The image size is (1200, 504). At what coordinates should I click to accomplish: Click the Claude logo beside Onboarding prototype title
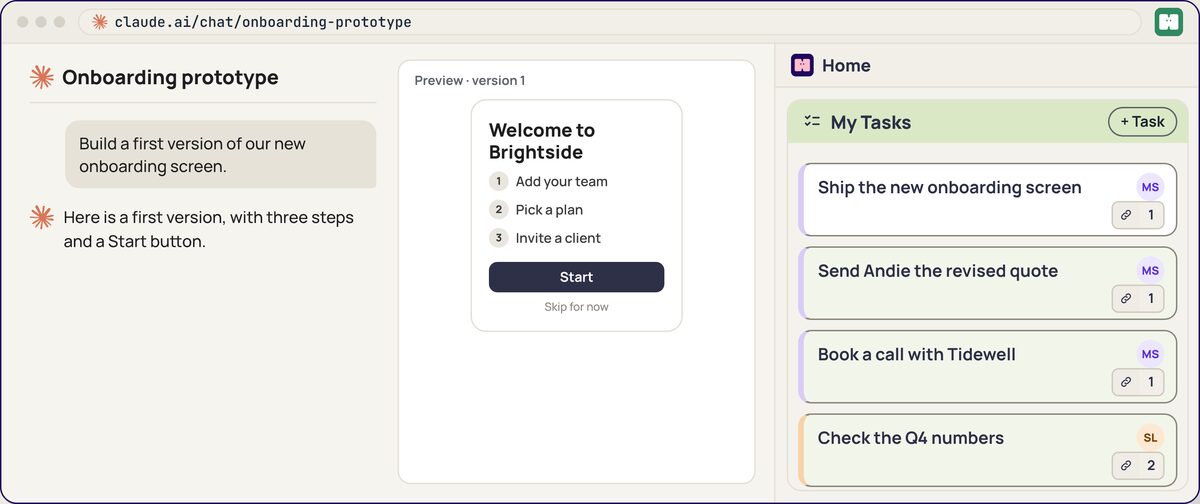(x=41, y=77)
